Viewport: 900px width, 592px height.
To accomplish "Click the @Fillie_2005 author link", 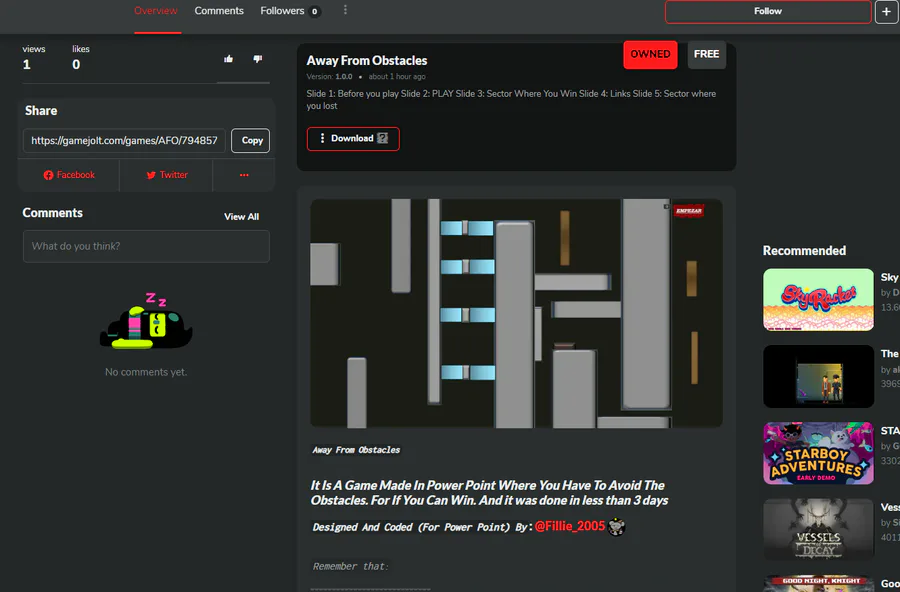I will point(569,527).
